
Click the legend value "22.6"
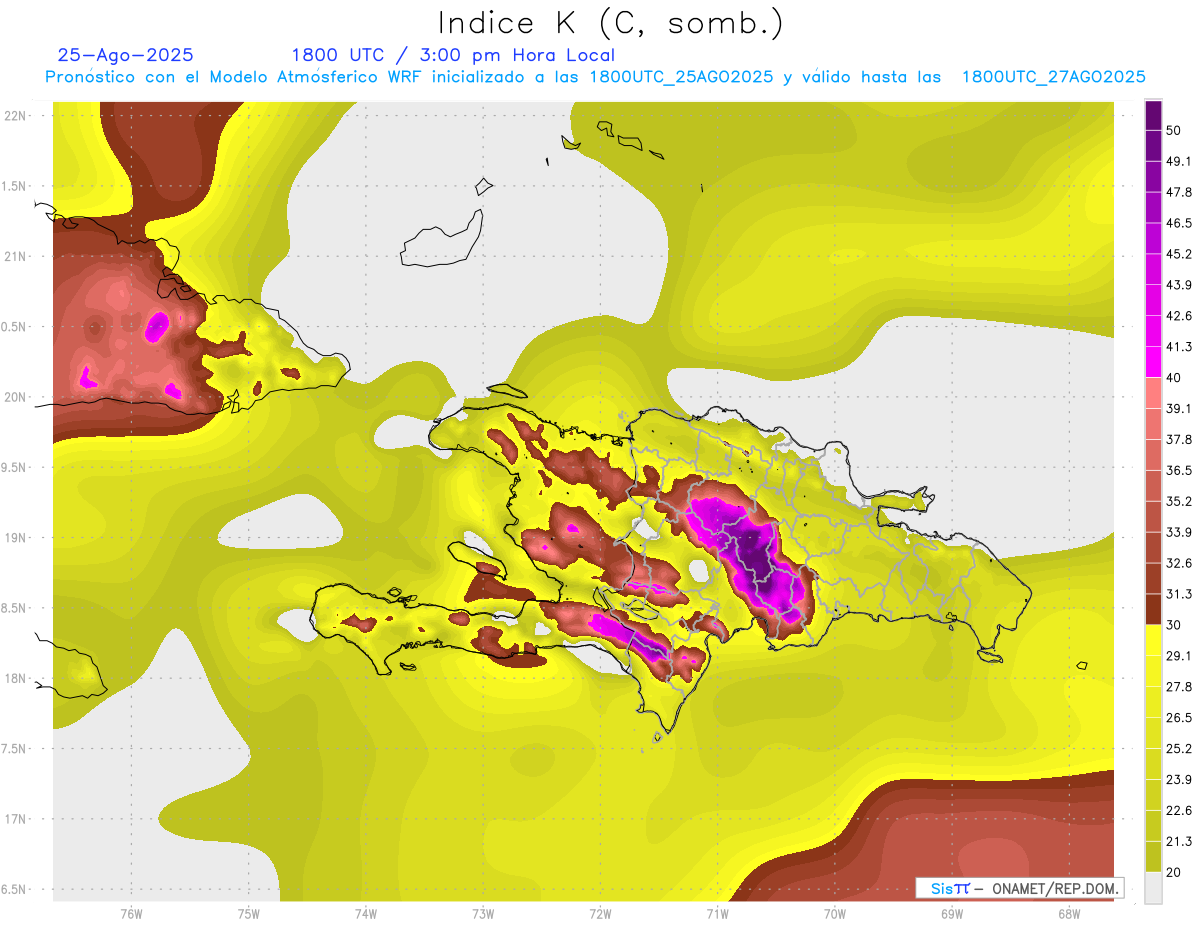click(x=1178, y=811)
